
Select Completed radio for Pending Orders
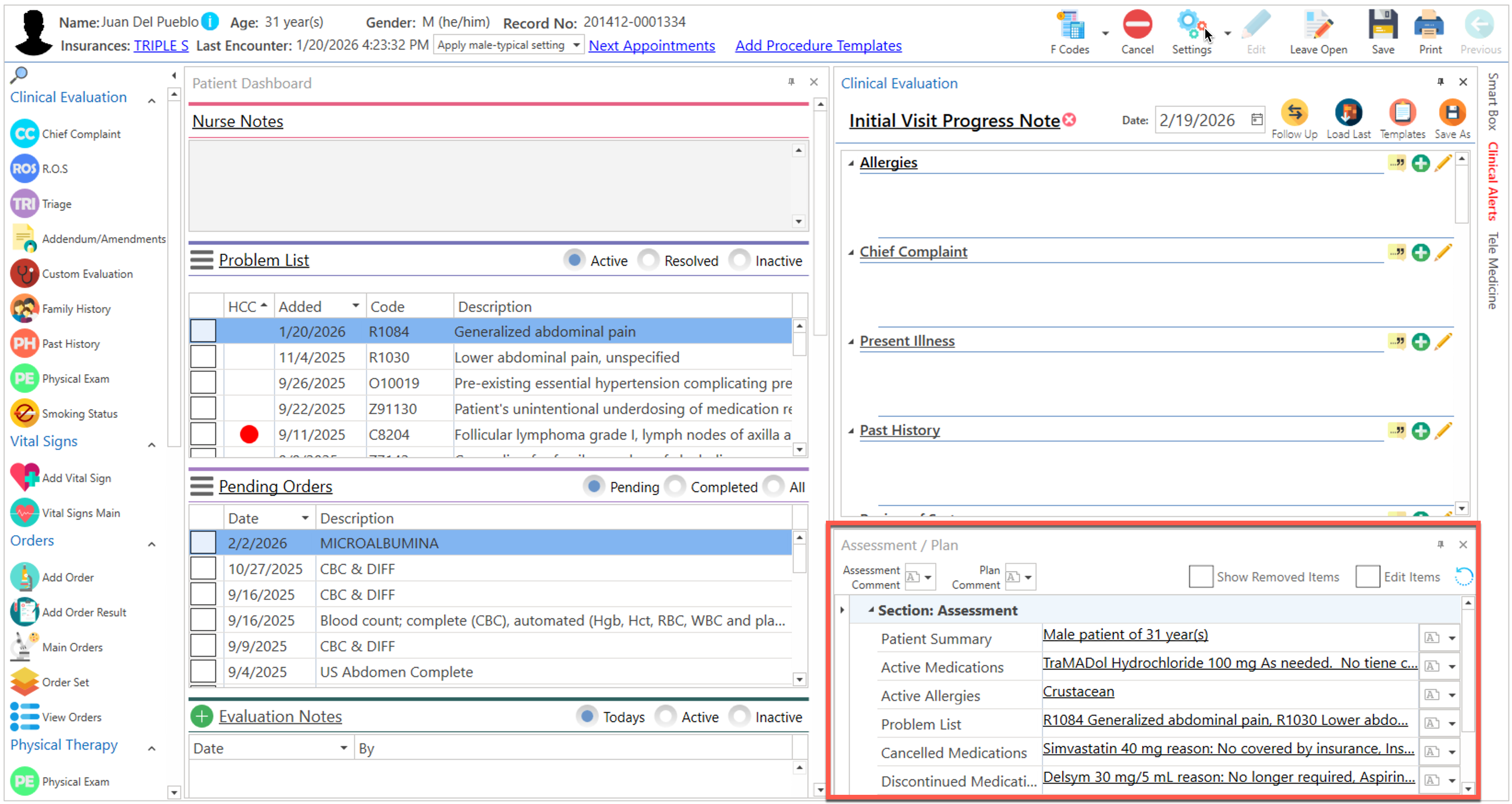675,487
